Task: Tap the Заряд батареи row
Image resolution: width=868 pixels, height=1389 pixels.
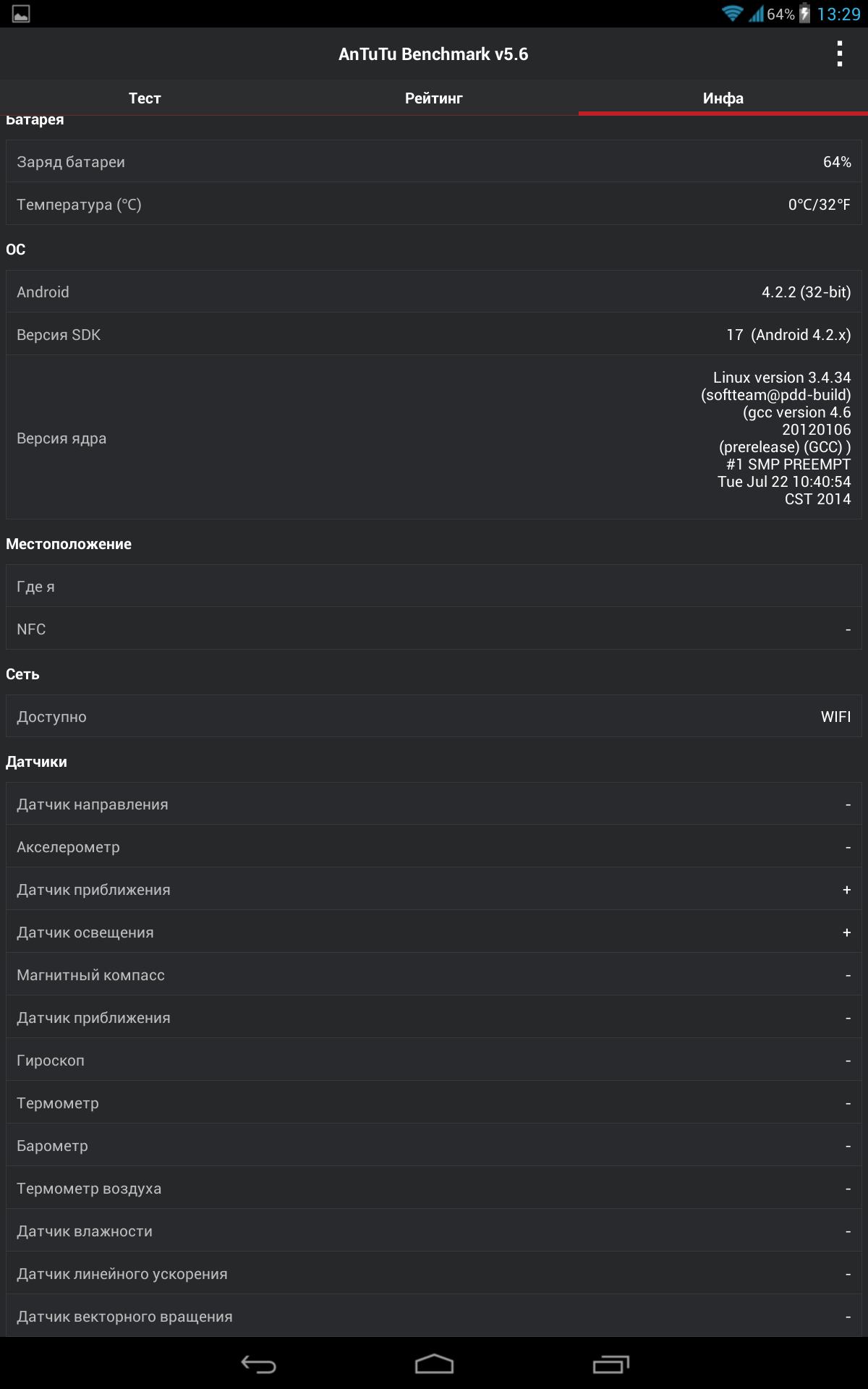Action: coord(434,162)
